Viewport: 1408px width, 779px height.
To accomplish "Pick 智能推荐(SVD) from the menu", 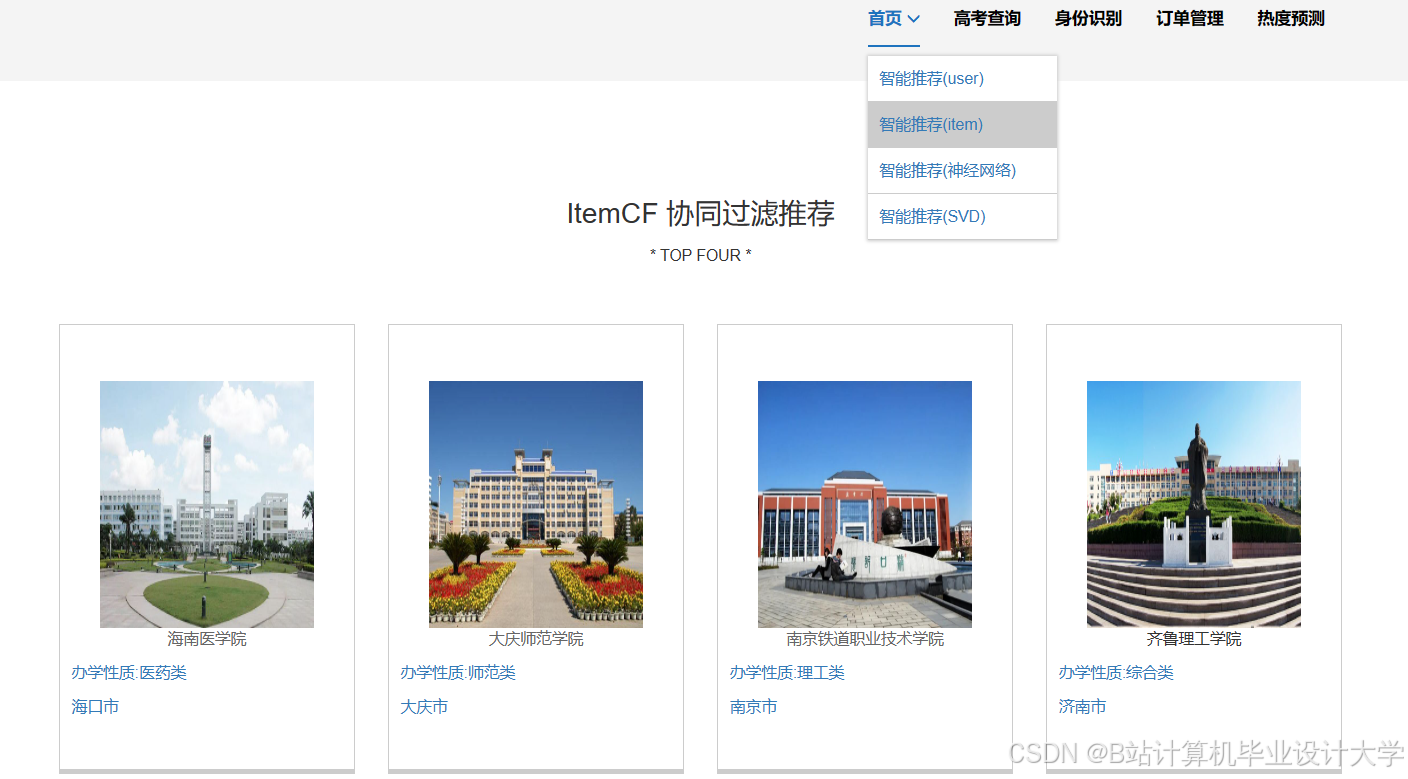I will [x=931, y=216].
